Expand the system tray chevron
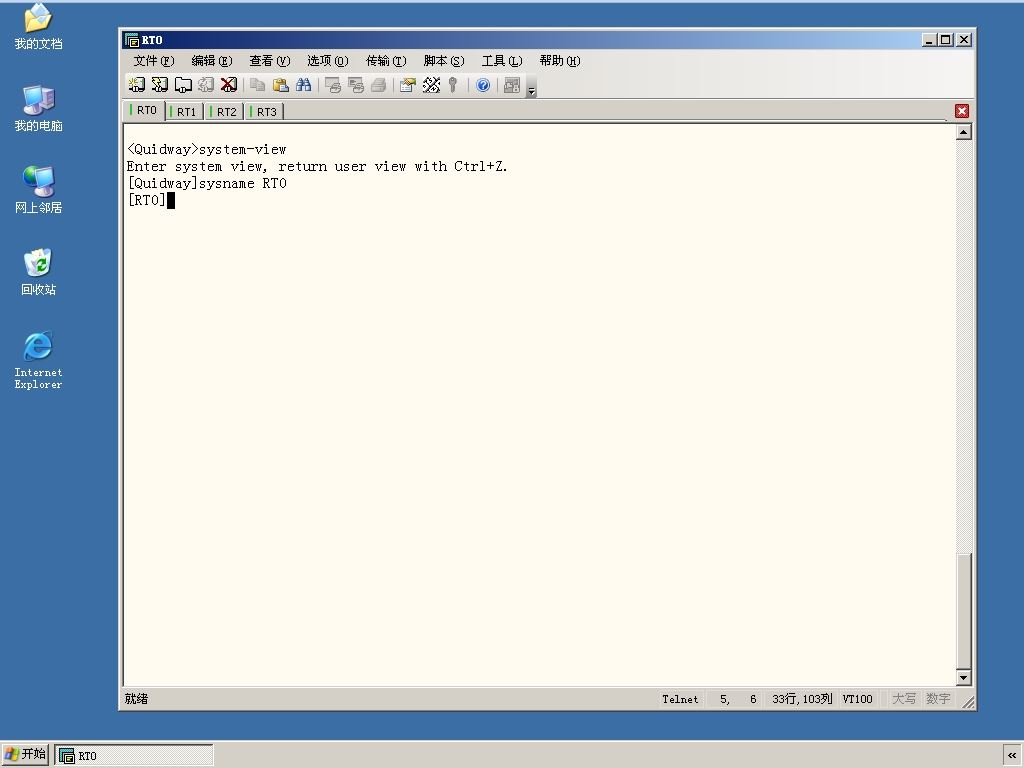Screen dimensions: 1024x768 pyautogui.click(x=1012, y=756)
